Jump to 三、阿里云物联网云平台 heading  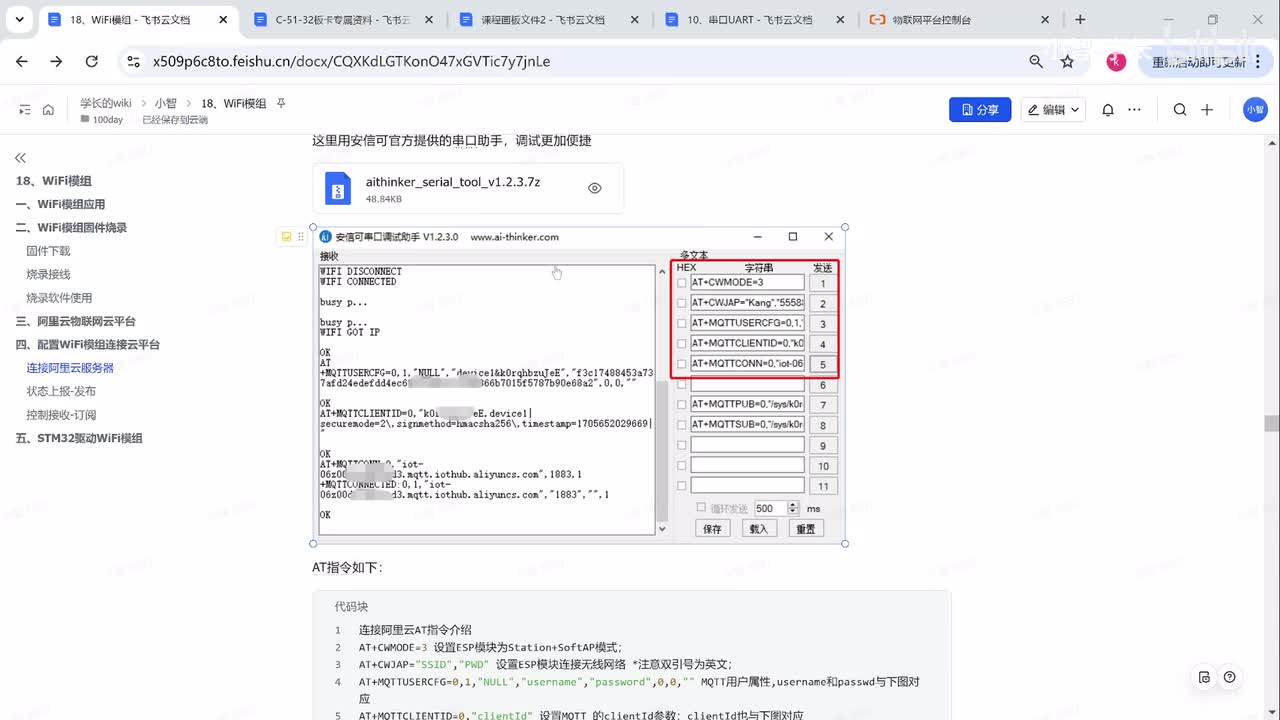click(75, 321)
